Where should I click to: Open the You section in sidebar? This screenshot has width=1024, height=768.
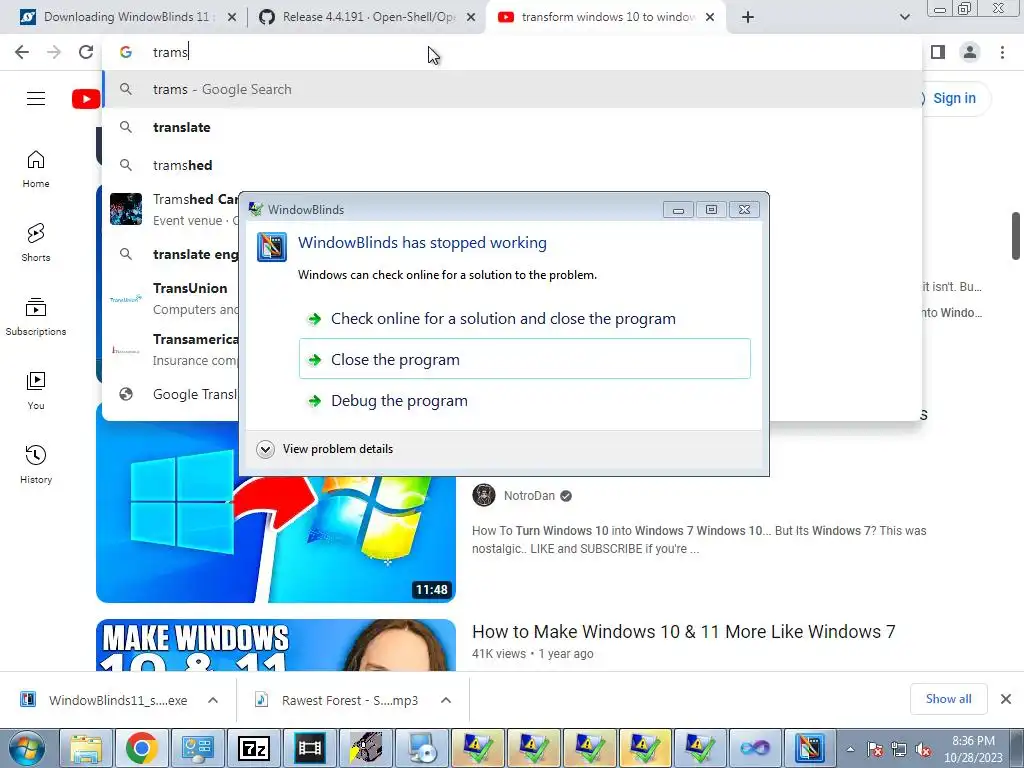click(36, 391)
